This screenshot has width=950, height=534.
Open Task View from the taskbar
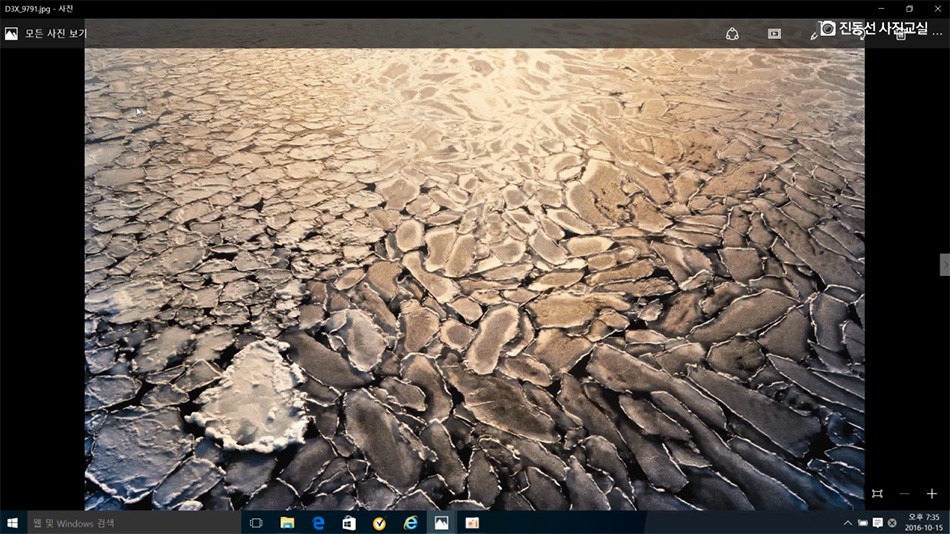point(256,522)
